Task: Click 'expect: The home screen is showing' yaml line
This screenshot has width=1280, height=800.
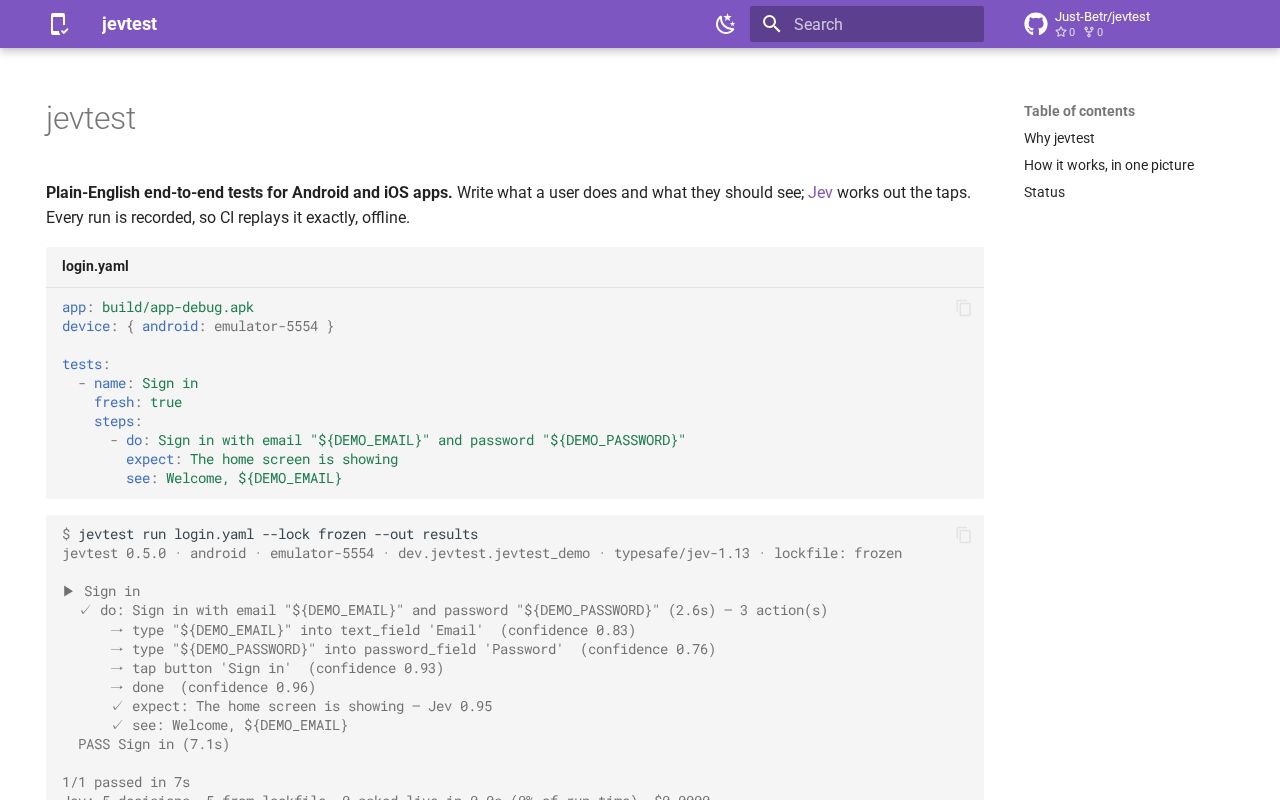Action: tap(262, 459)
